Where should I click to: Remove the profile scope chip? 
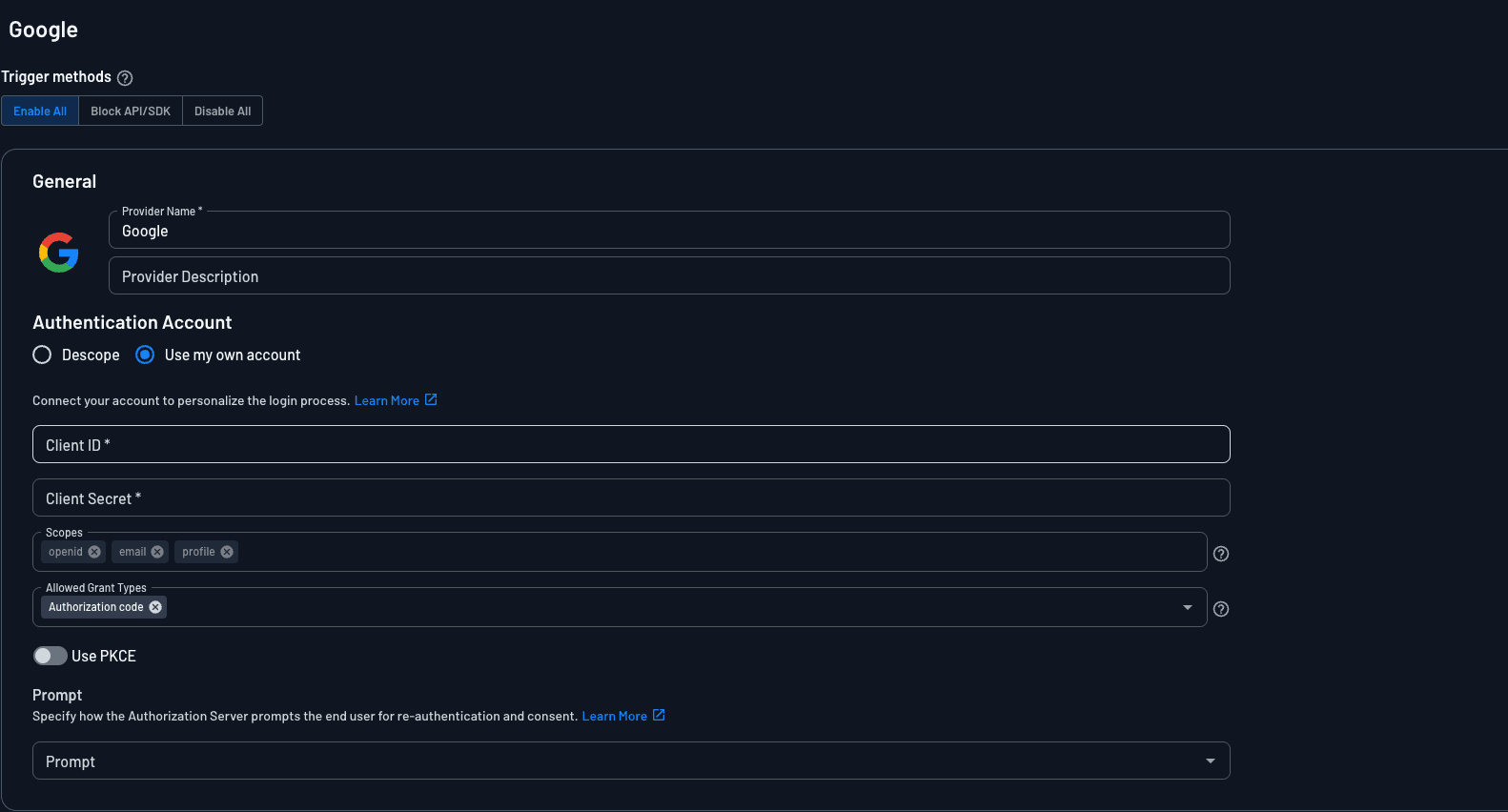pos(227,552)
